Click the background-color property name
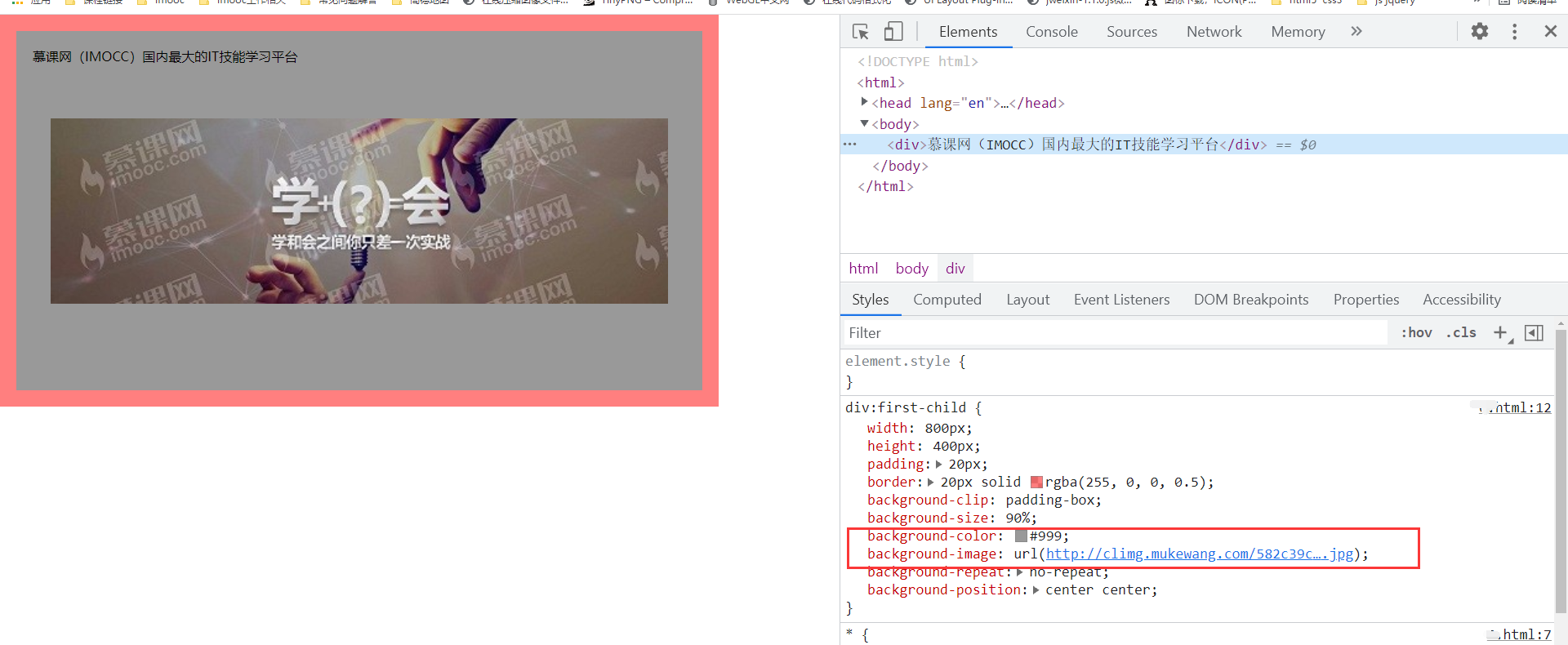The height and width of the screenshot is (645, 1568). (x=932, y=536)
